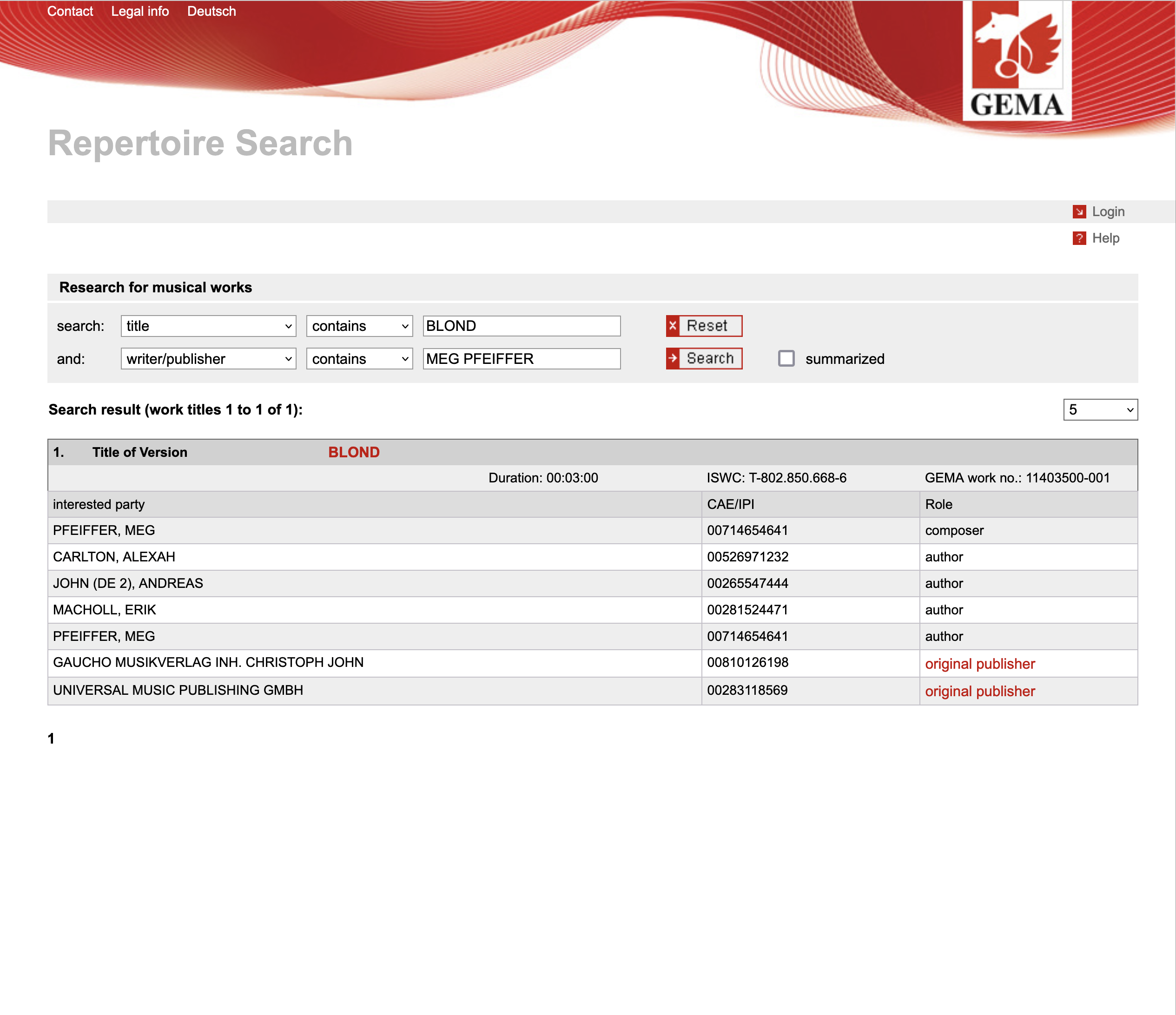Click the Search button's arrow icon
1176x1015 pixels.
673,358
